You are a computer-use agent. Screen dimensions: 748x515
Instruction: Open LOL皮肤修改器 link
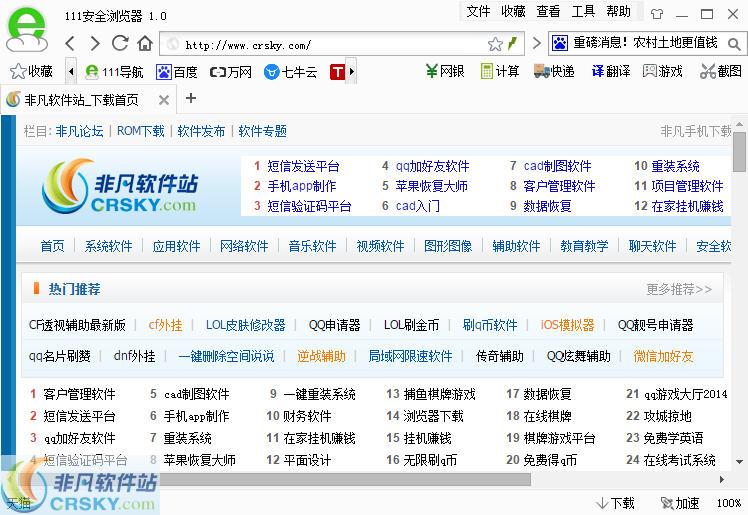(245, 325)
